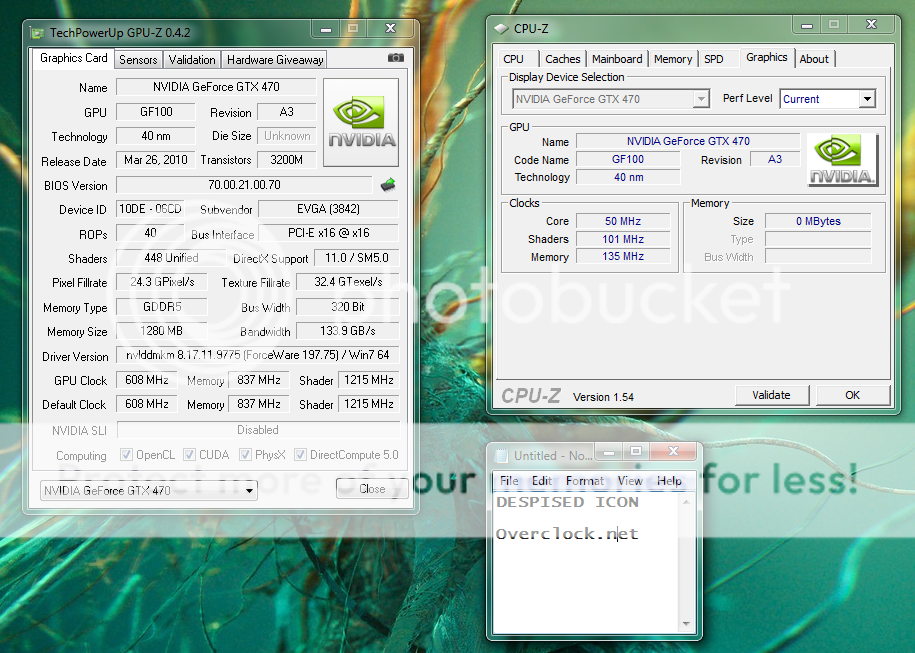The width and height of the screenshot is (915, 653).
Task: Open the Perf Level dropdown in CPU-Z
Action: click(x=827, y=99)
